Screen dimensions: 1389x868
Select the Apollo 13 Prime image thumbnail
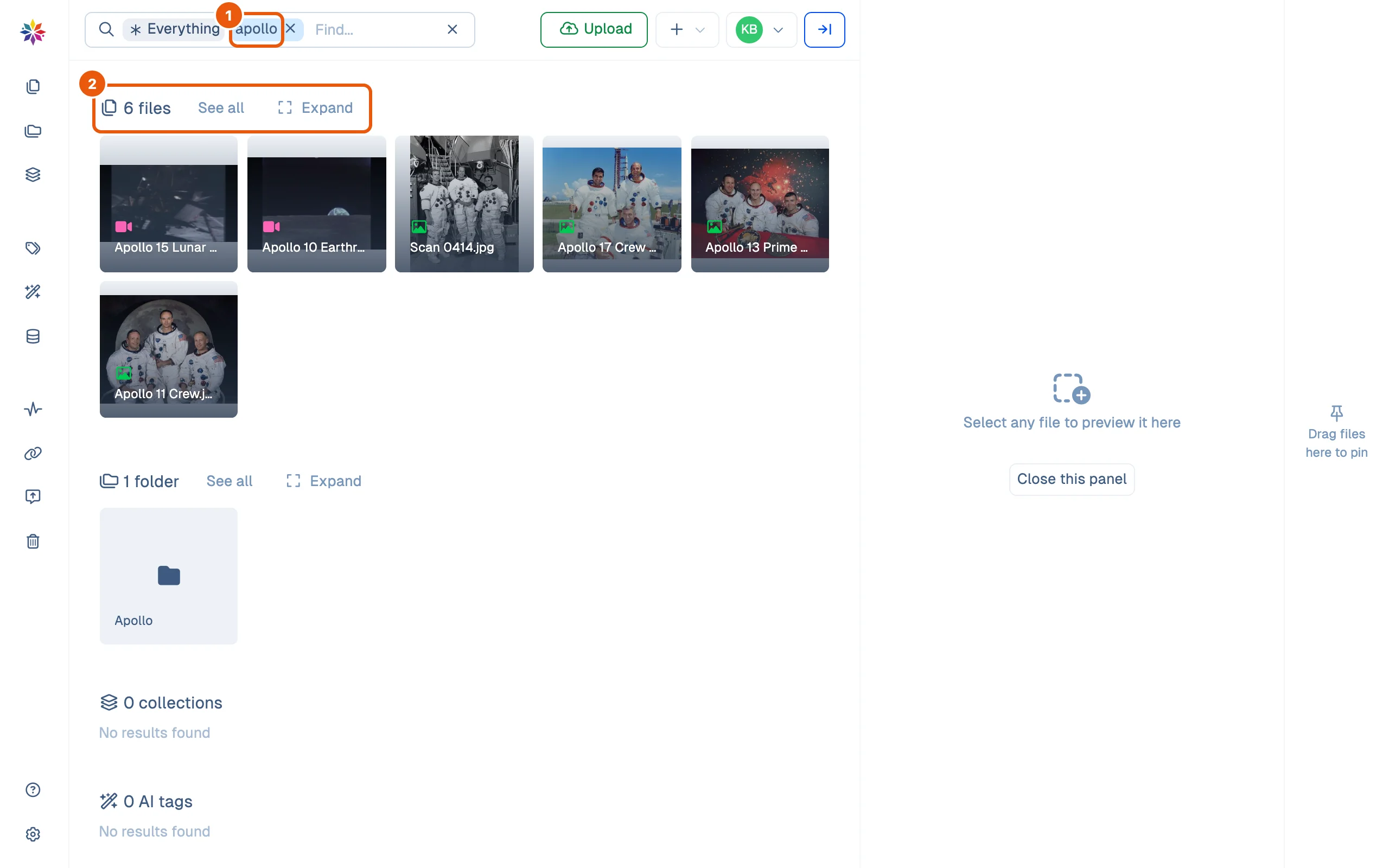click(760, 204)
